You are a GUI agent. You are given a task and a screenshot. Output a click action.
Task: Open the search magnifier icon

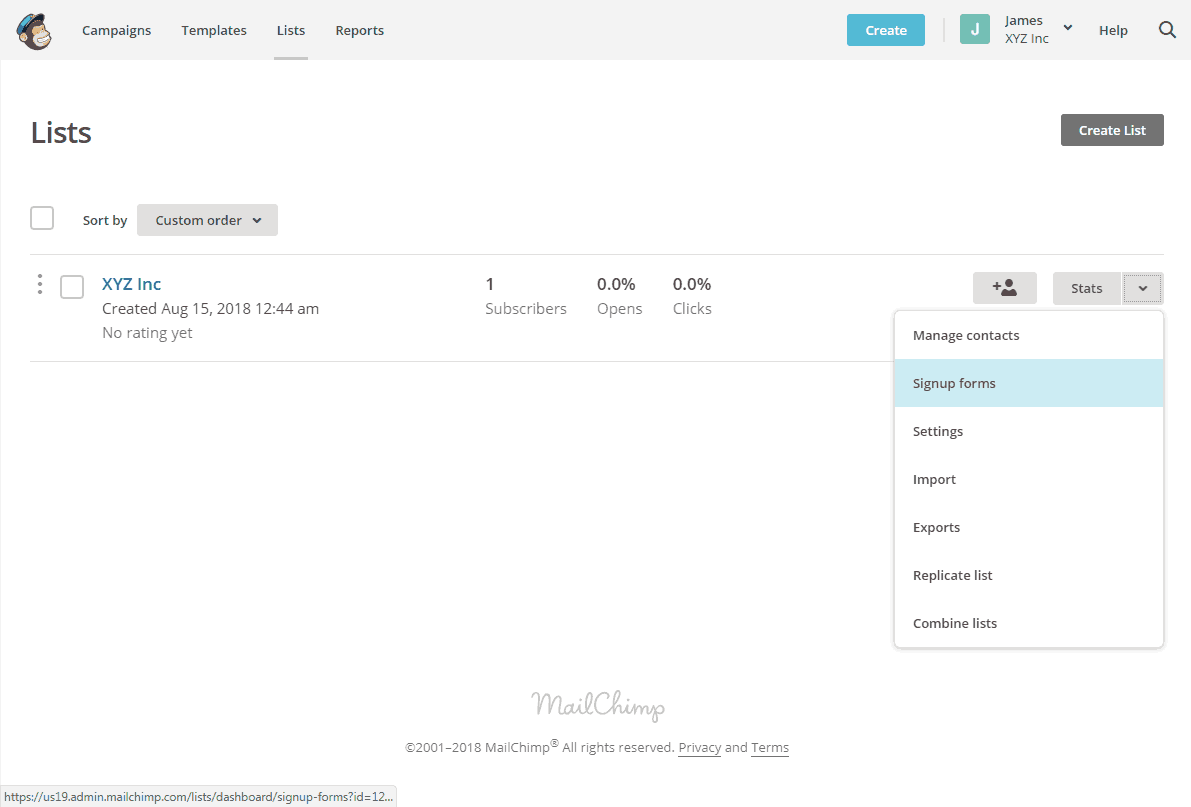tap(1167, 30)
